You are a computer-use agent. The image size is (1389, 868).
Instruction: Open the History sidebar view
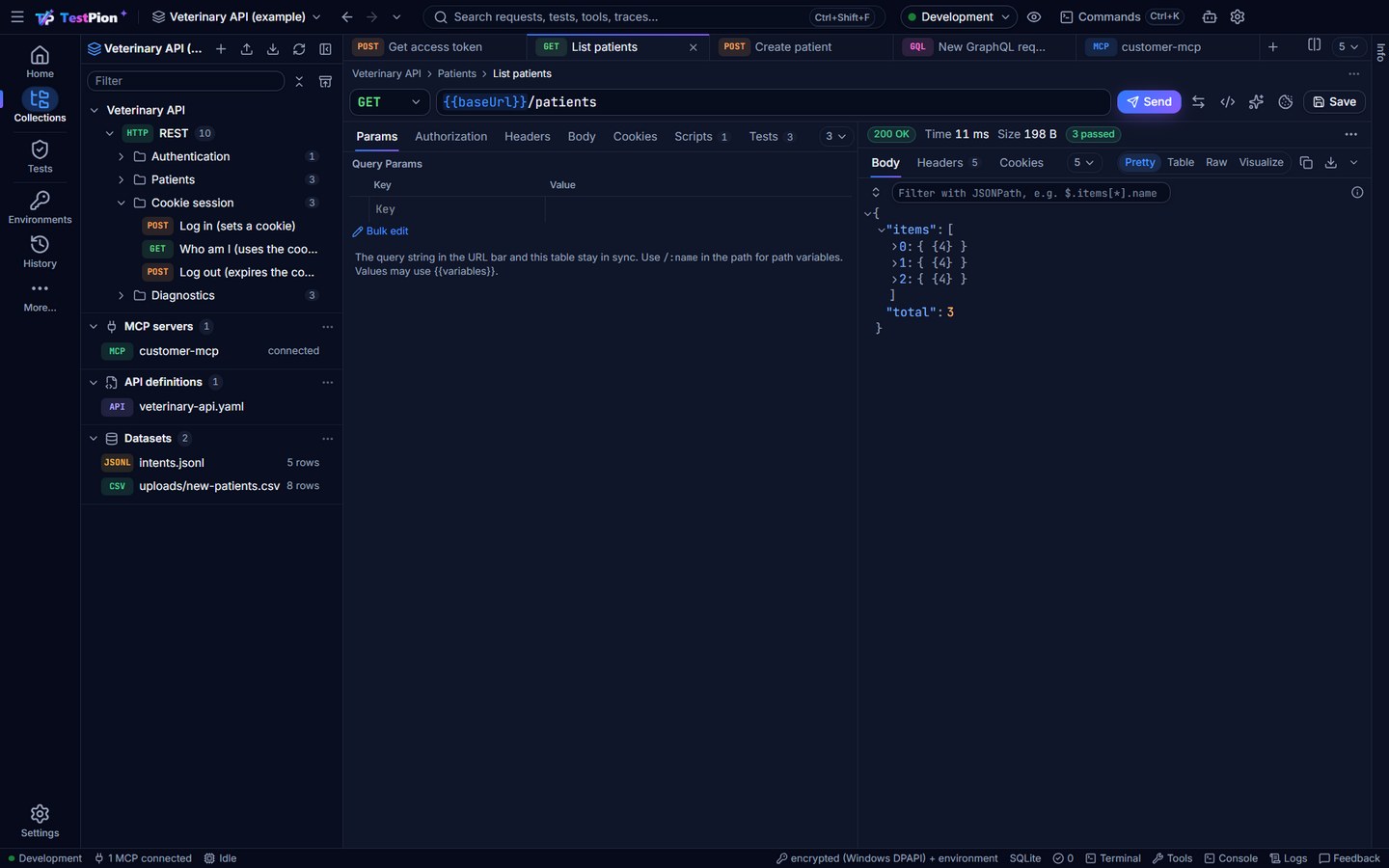40,252
